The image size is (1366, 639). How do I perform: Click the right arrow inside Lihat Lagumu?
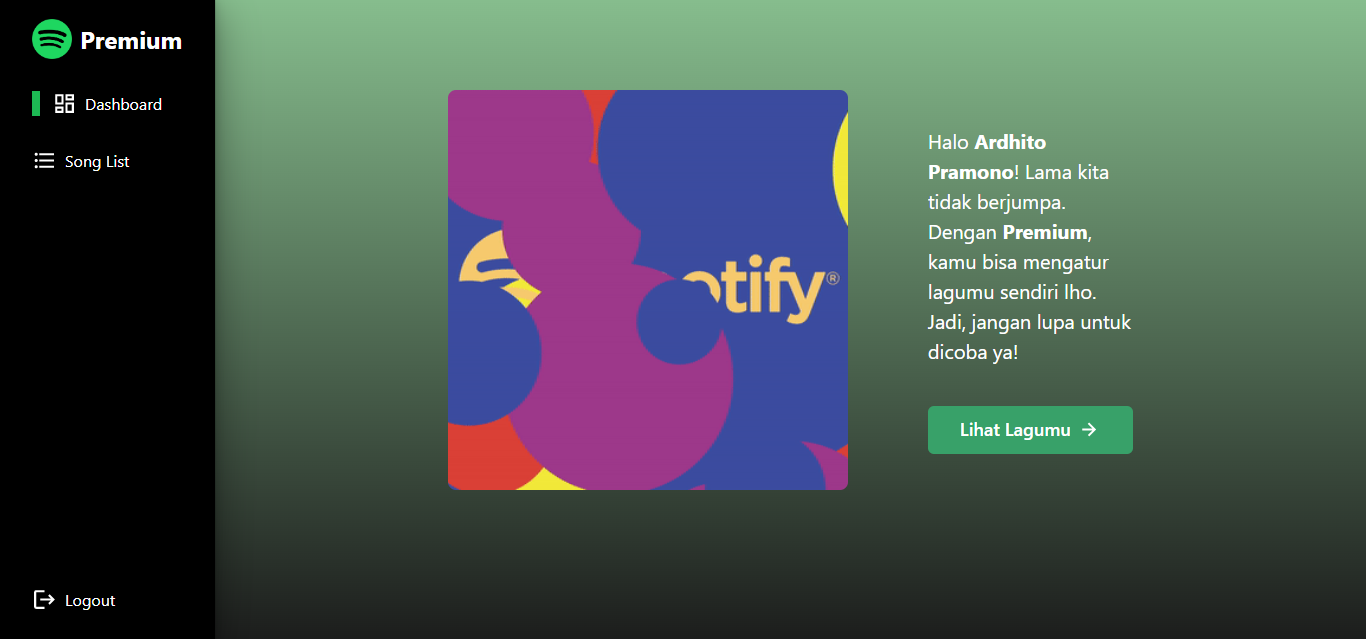[x=1090, y=430]
